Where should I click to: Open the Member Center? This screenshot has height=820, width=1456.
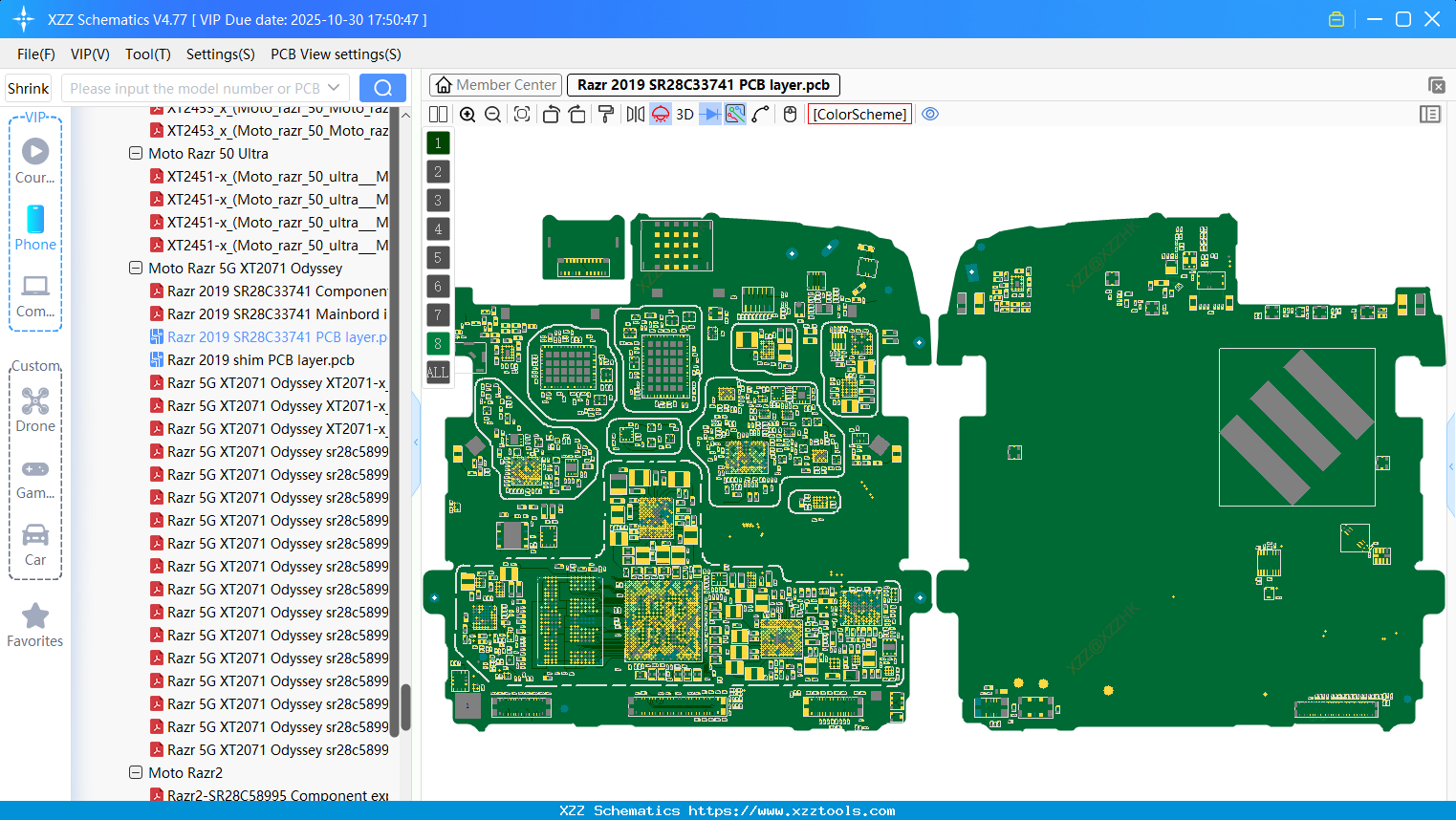click(495, 84)
